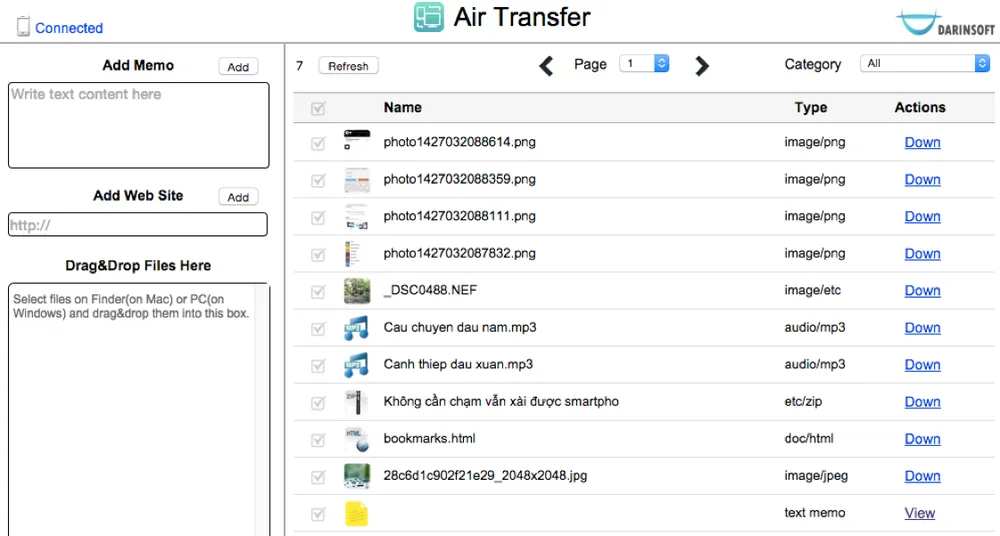Image resolution: width=1000 pixels, height=536 pixels.
Task: Download photo1427032088359.png via Down link
Action: coord(922,179)
